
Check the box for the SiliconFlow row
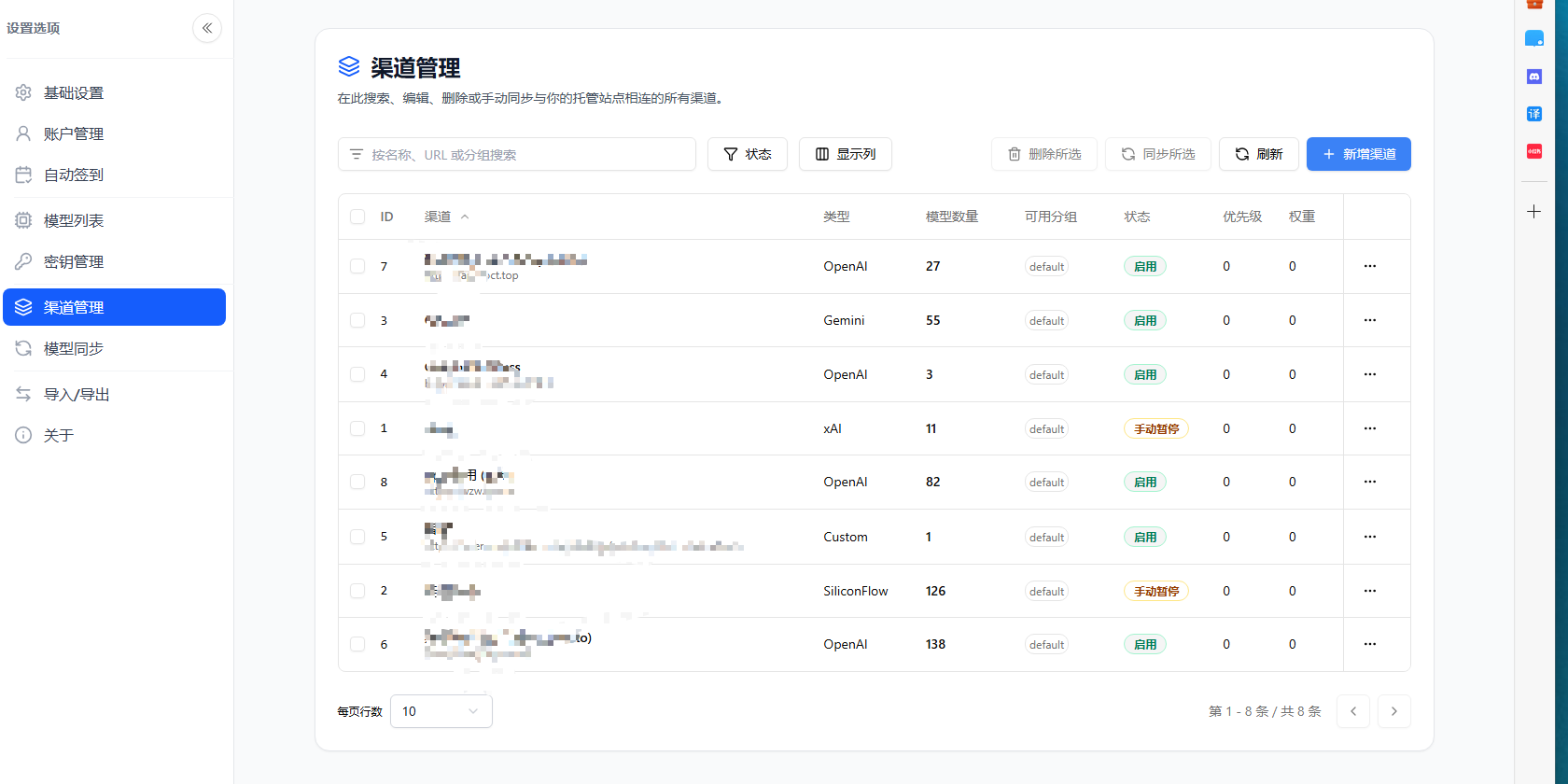point(357,591)
